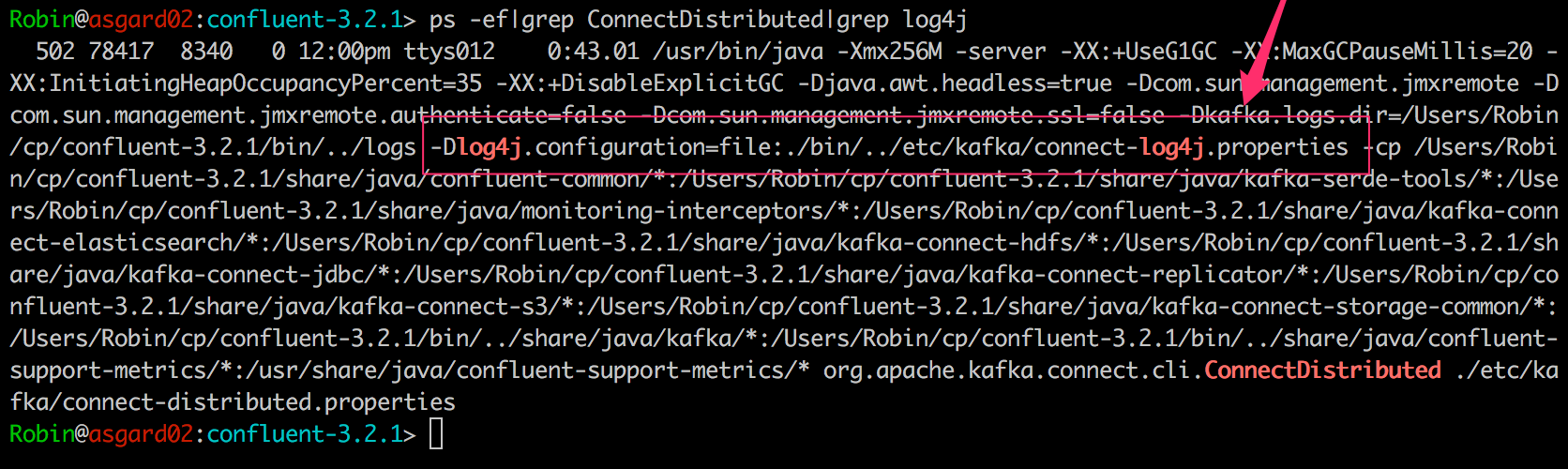
Task: Click the highlighted ConnectDistributed text in red
Action: click(x=1322, y=371)
